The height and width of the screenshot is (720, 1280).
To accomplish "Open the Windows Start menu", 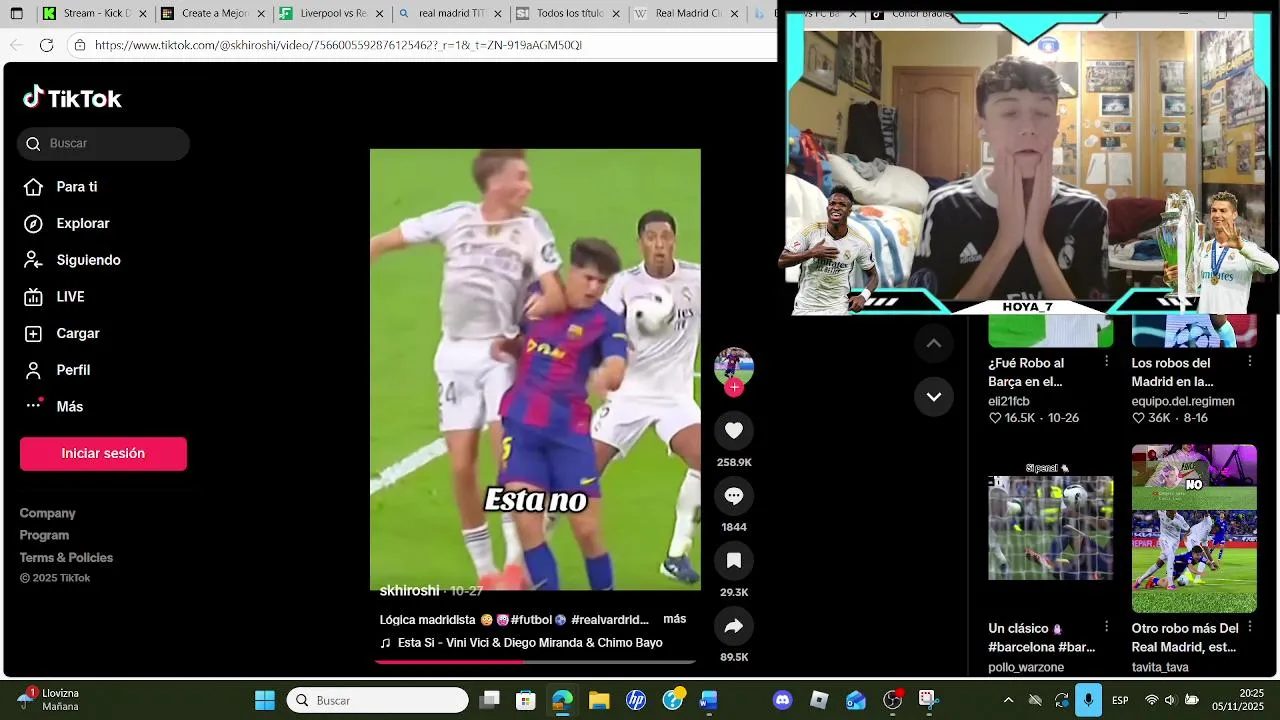I will (x=265, y=700).
